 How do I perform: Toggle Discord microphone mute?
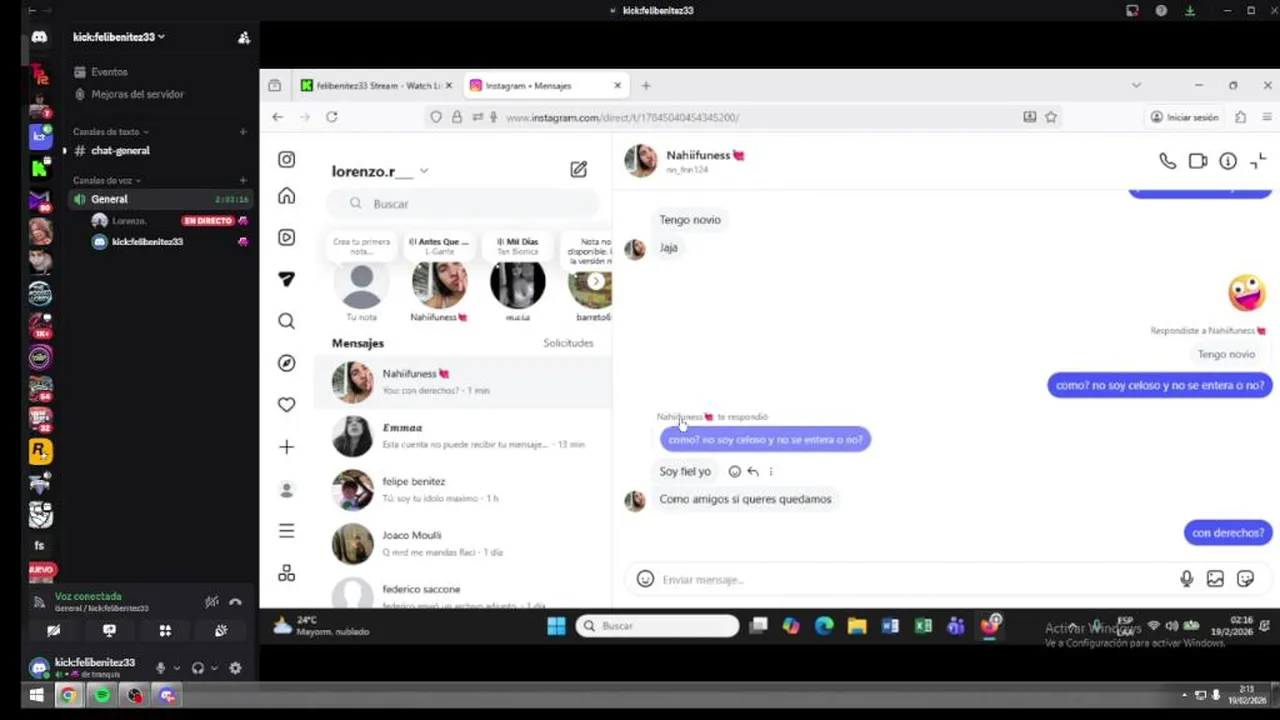coord(160,668)
